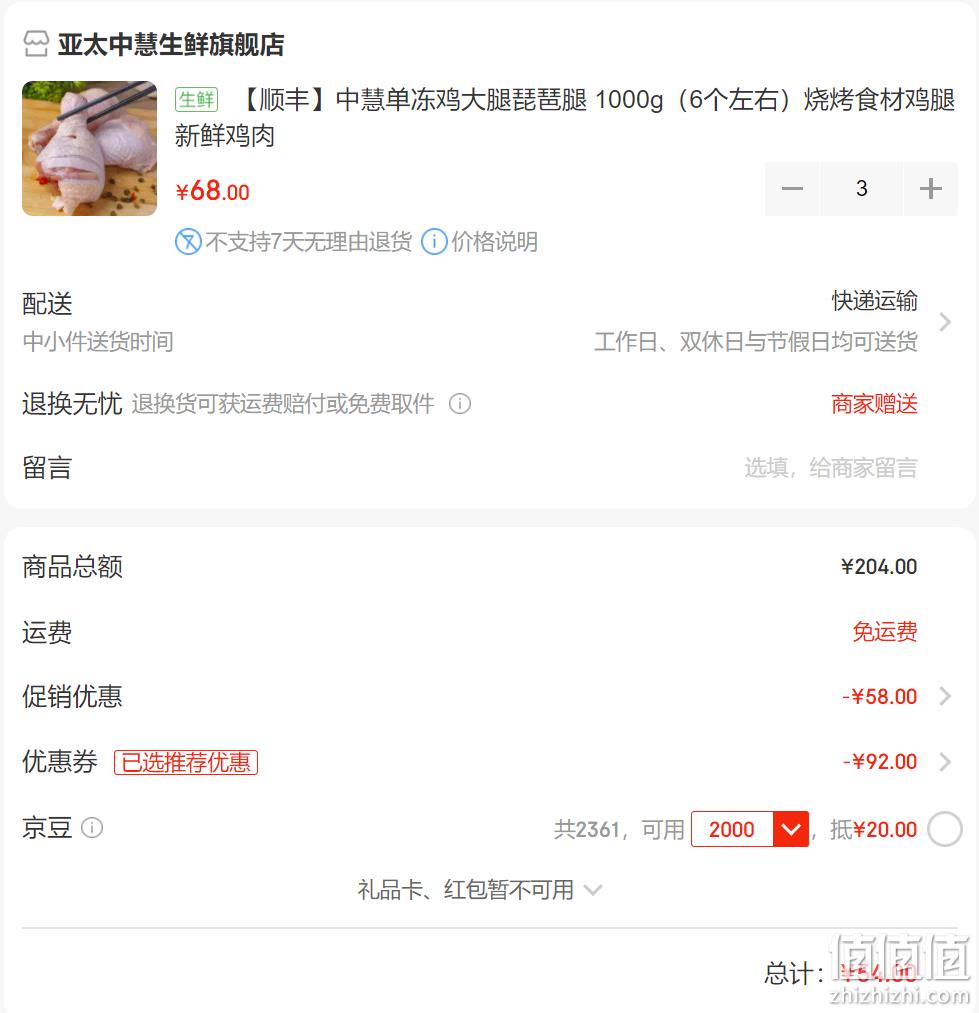Open 促销优惠 details chevron
The height and width of the screenshot is (1013, 979).
click(x=945, y=696)
